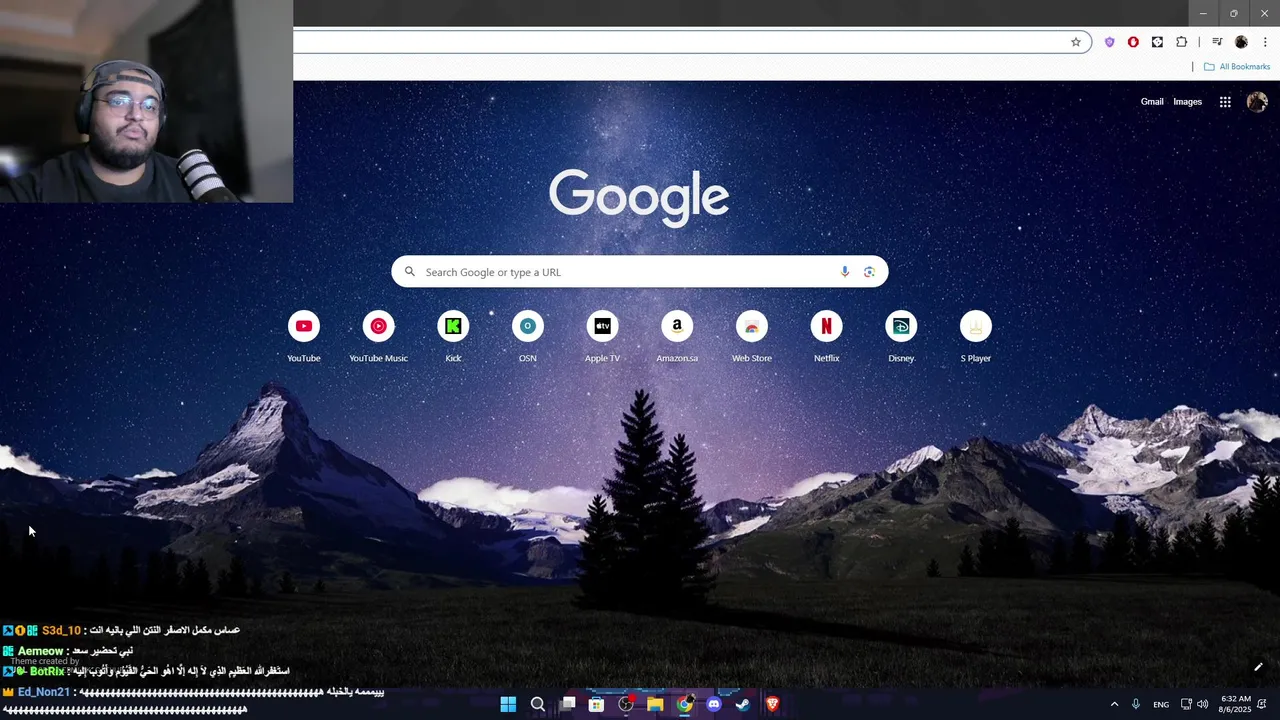Open the YouTube Music shortcut
This screenshot has height=720, width=1280.
tap(378, 337)
